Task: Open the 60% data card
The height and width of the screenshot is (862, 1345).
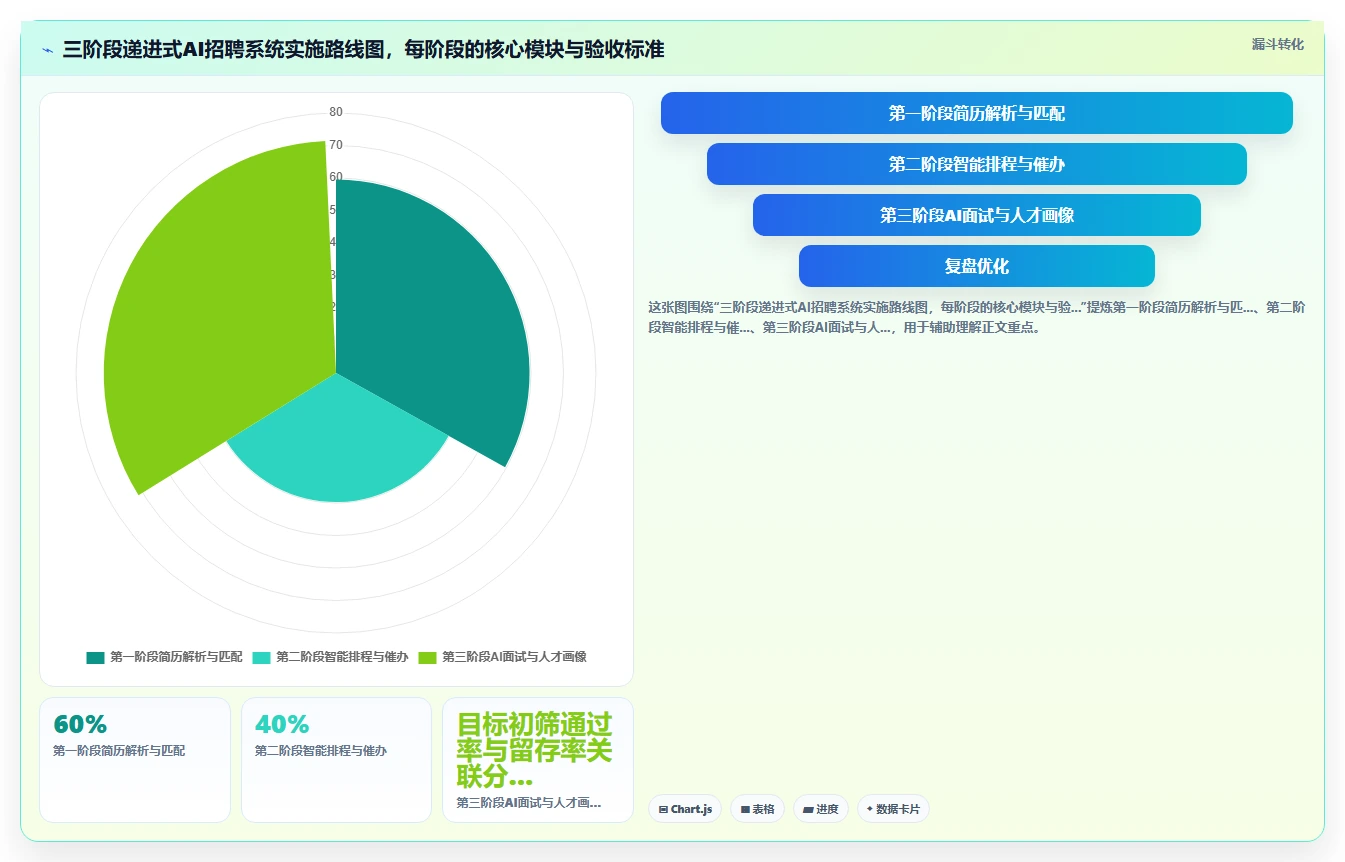Action: click(x=135, y=760)
